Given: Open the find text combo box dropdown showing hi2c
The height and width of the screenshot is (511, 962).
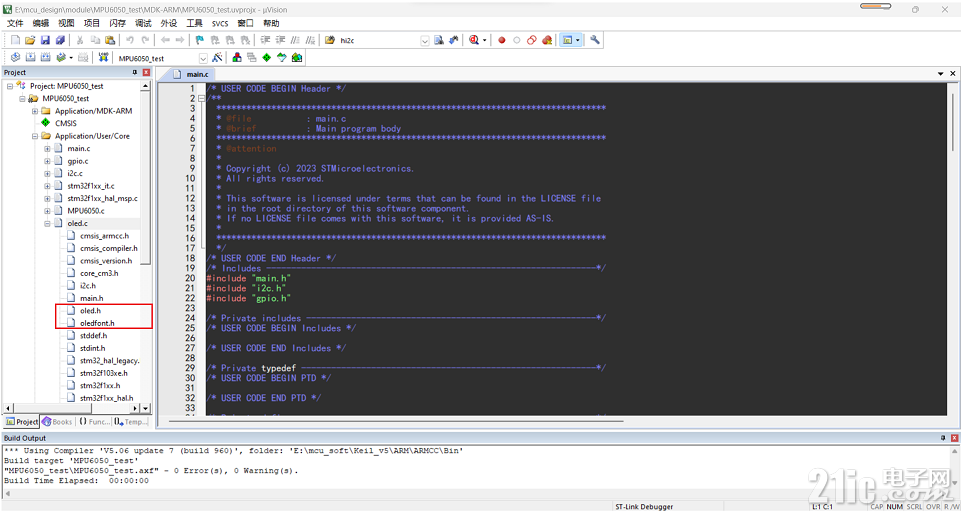Looking at the screenshot, I should (x=425, y=40).
